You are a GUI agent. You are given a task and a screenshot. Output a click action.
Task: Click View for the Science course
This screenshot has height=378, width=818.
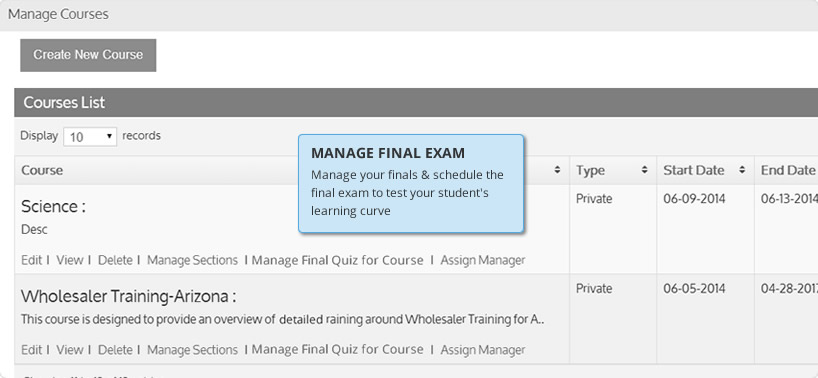(x=70, y=260)
